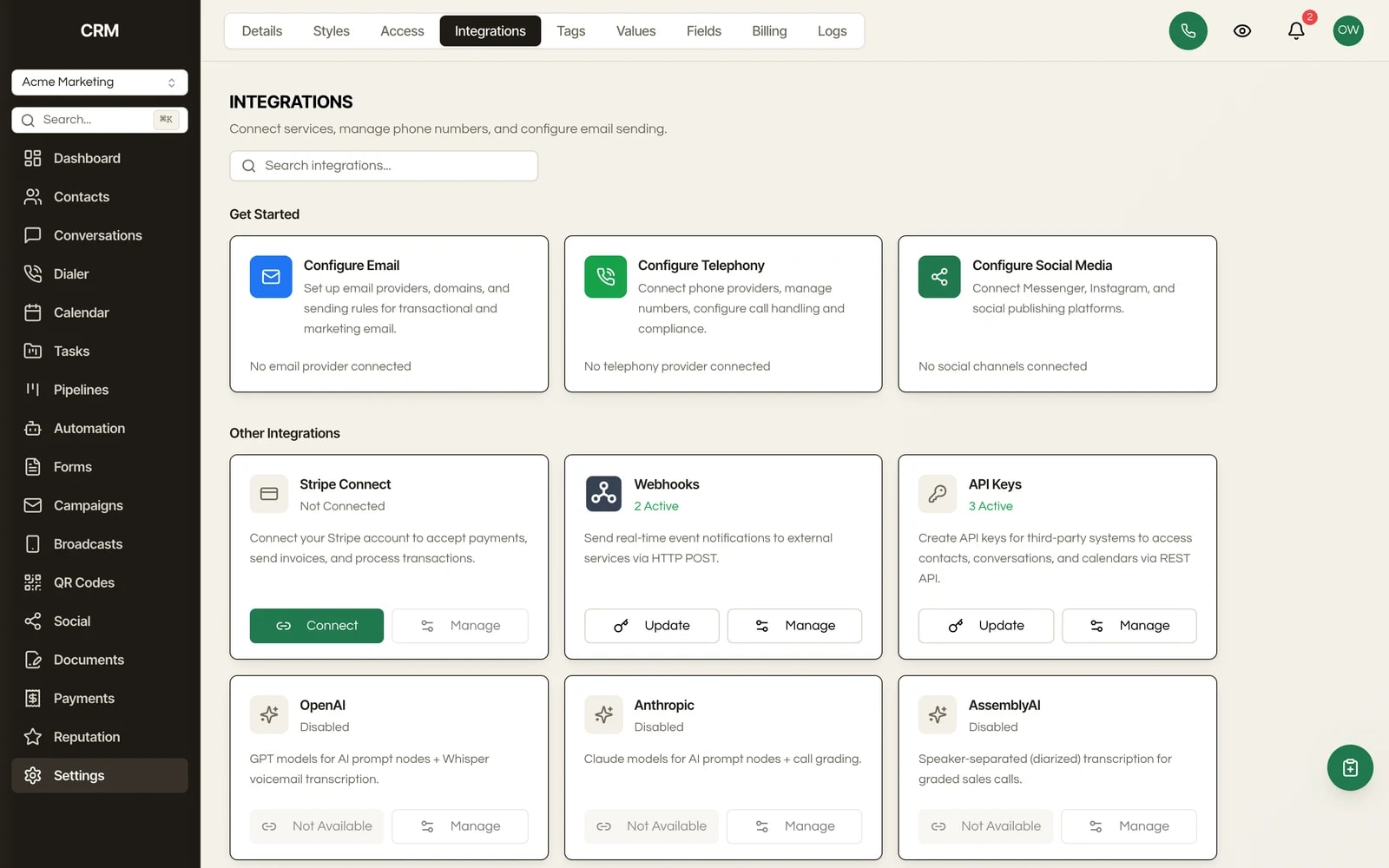
Task: Click the Configure Social Media share icon
Action: pyautogui.click(x=939, y=277)
